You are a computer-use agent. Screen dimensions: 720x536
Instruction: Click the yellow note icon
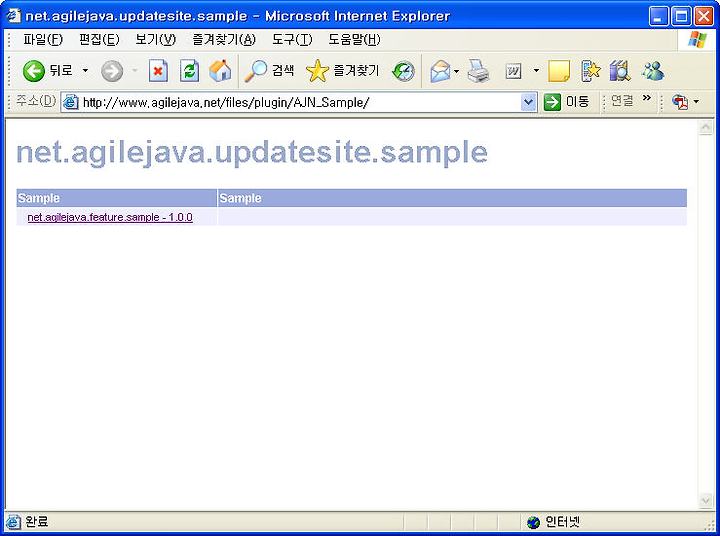(x=559, y=71)
